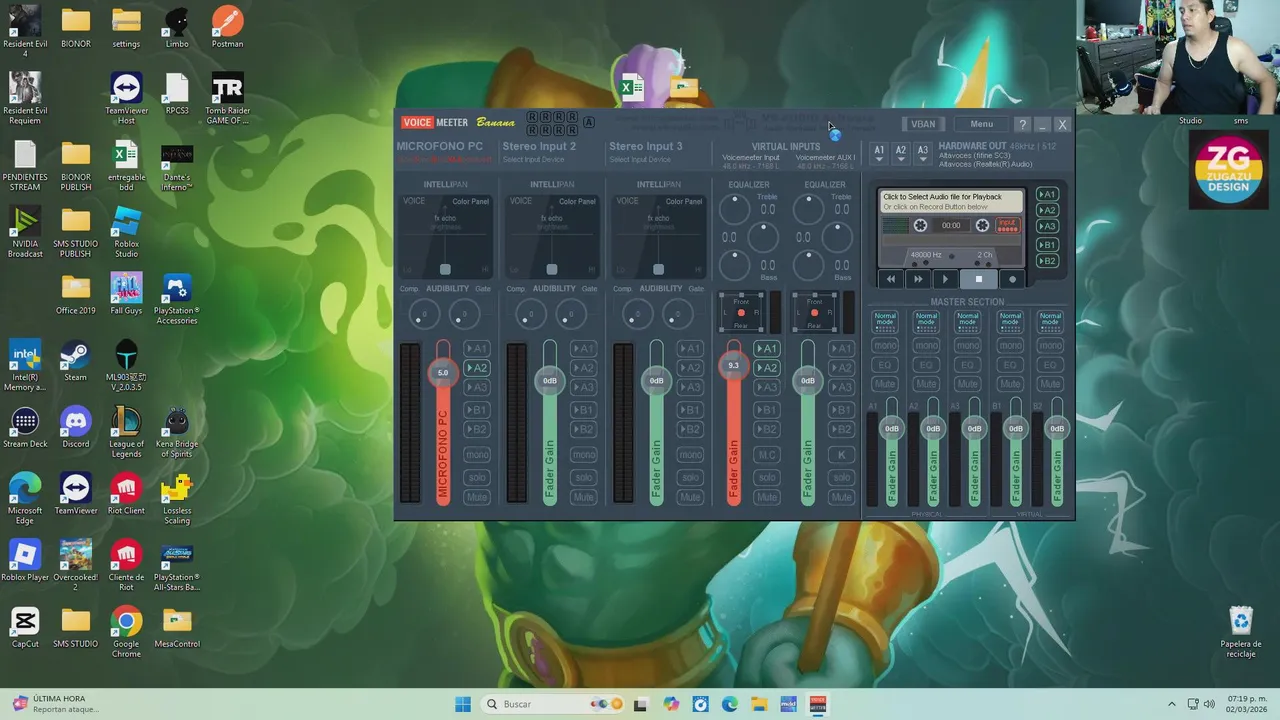1280x720 pixels.
Task: Click Voicemeeter Input Treble equalizer knob
Action: coord(734,209)
